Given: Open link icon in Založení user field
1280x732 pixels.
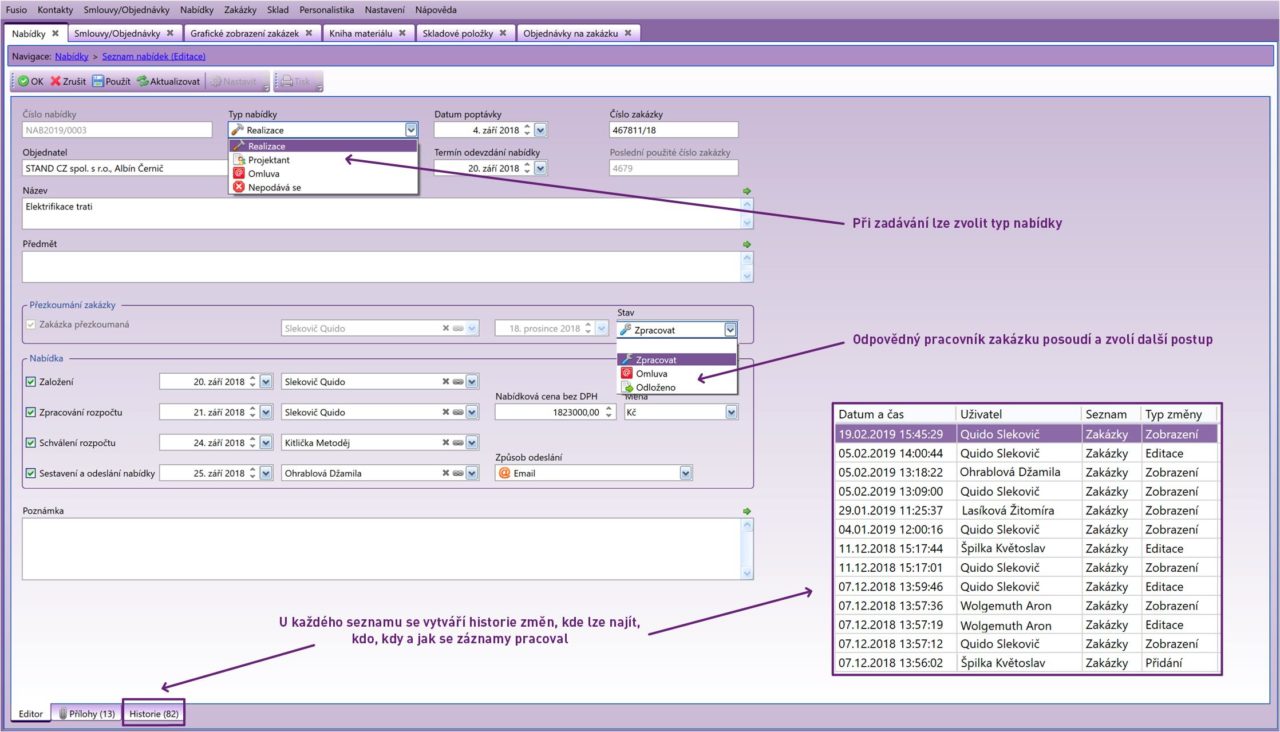Looking at the screenshot, I should [458, 381].
